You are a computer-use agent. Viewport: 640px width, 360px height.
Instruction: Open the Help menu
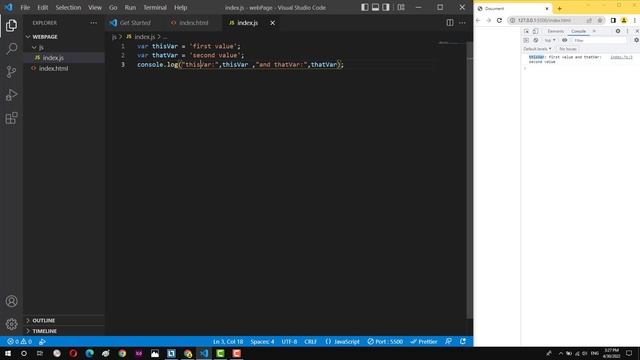180,7
